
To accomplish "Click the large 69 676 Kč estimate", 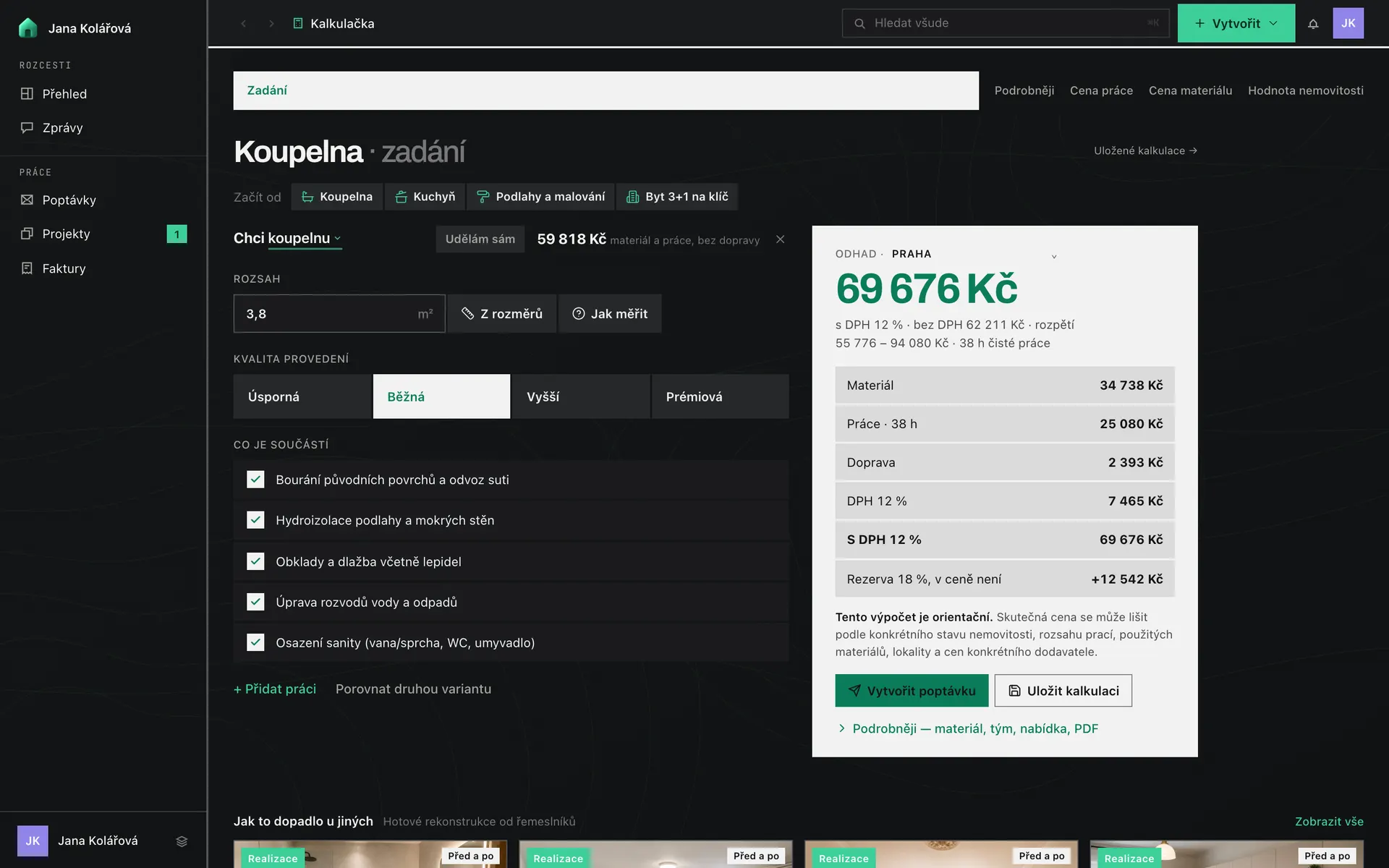I will pos(927,289).
